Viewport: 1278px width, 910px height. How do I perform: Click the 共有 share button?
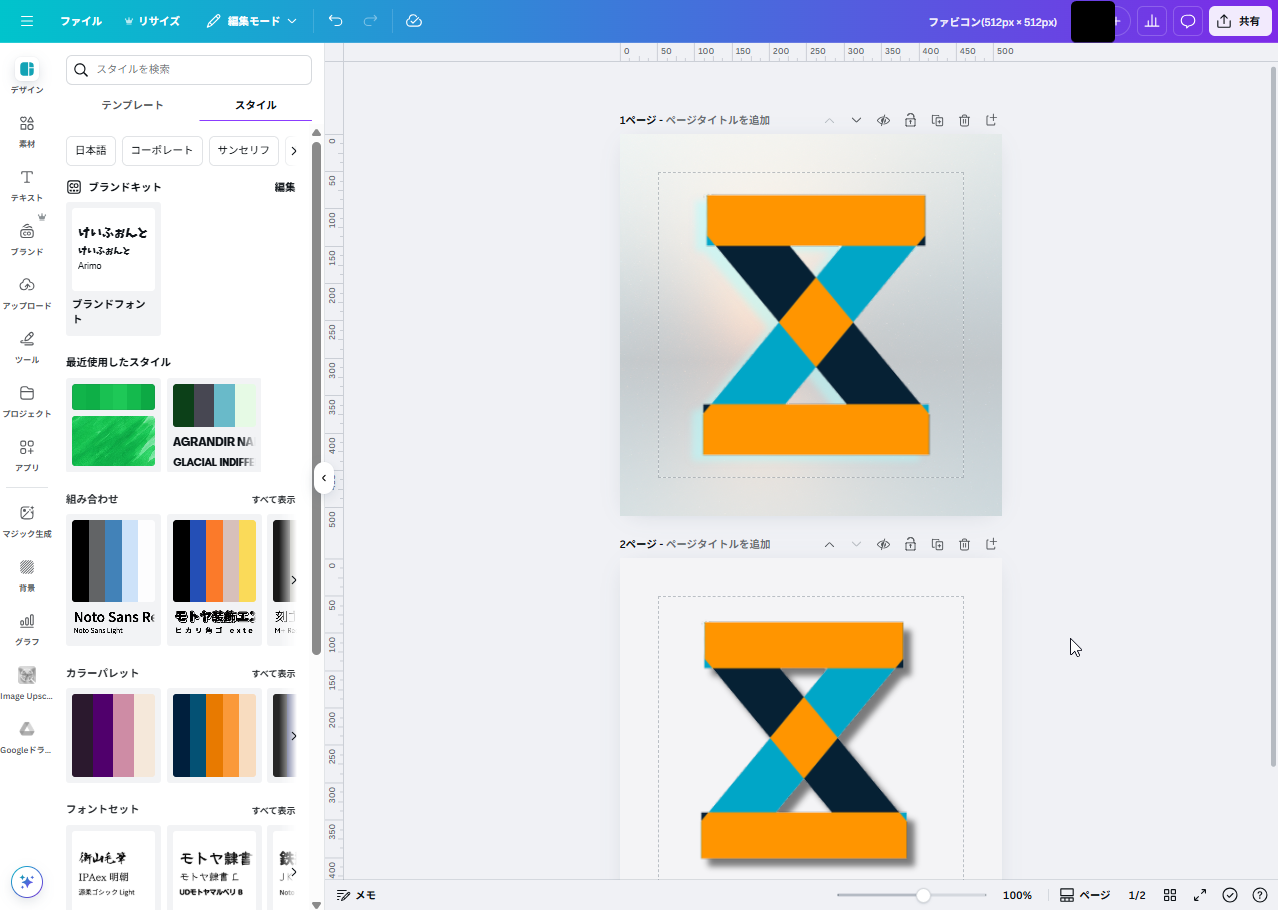[1239, 21]
